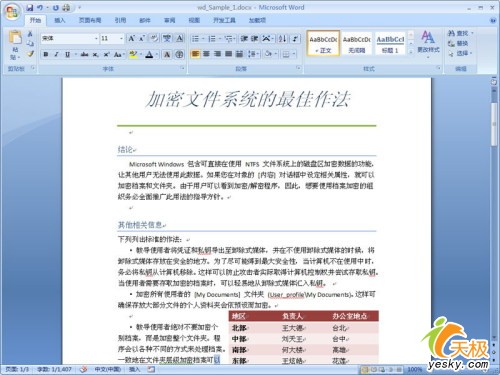The height and width of the screenshot is (375, 500).
Task: Toggle underline formatting
Action: click(67, 54)
